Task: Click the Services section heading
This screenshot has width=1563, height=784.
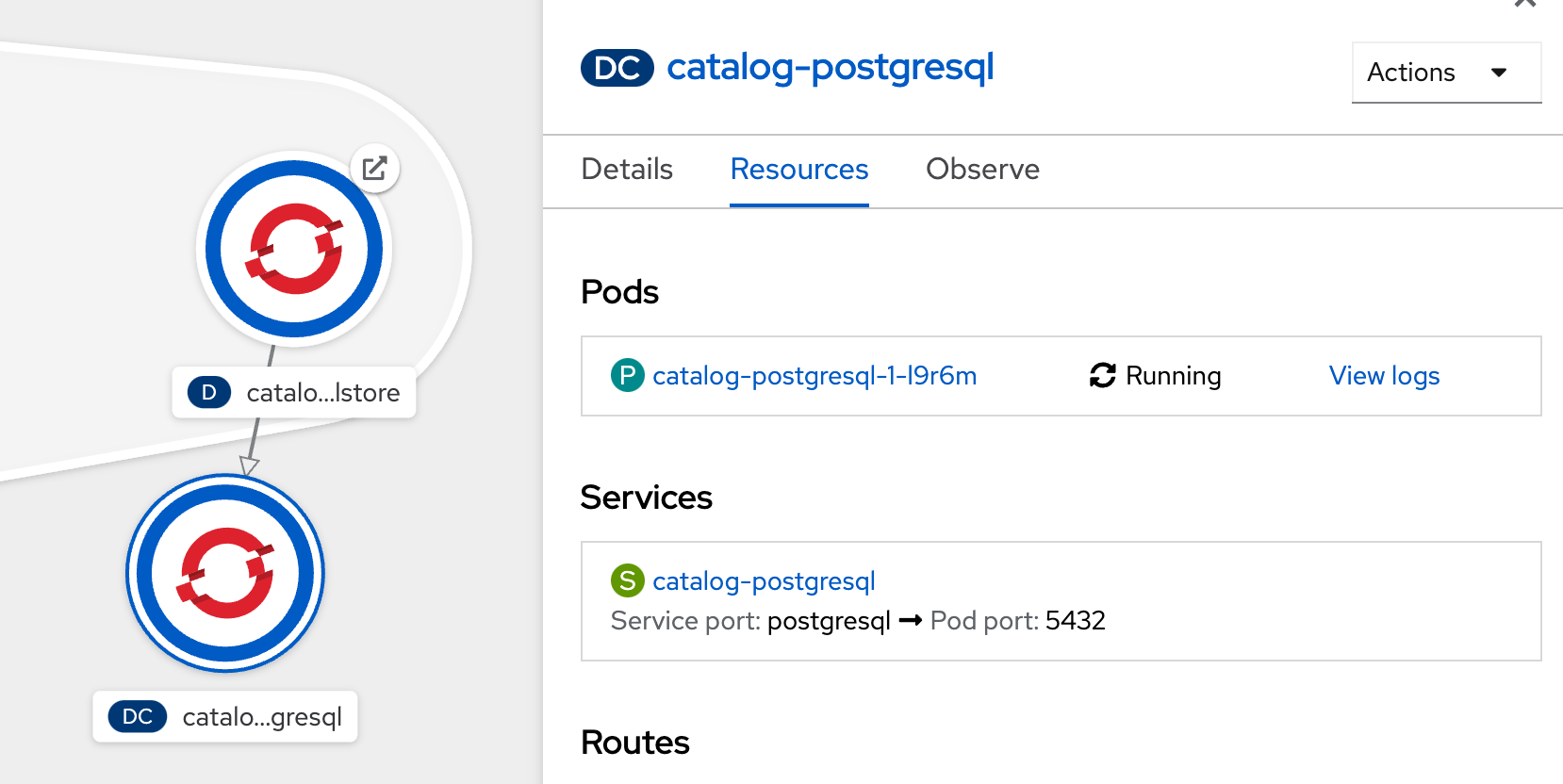Action: coord(647,498)
